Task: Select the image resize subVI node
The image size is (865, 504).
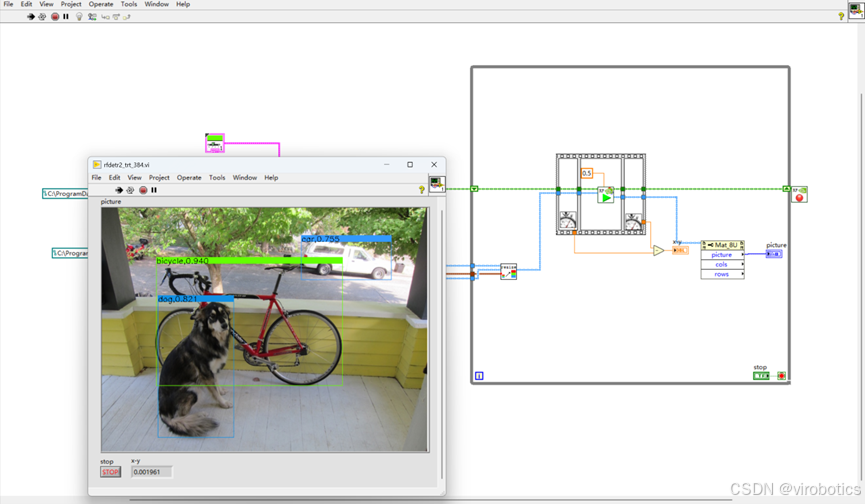Action: click(x=508, y=271)
